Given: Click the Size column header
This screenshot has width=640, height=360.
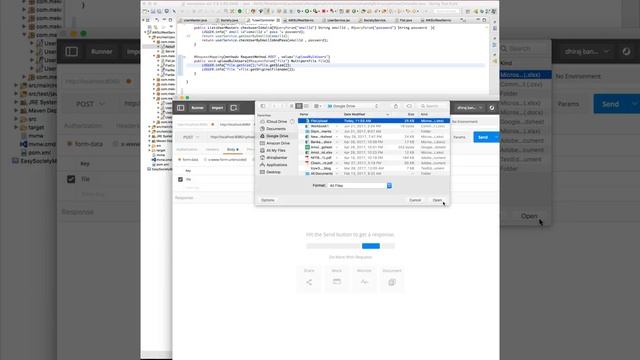Looking at the screenshot, I should pos(411,114).
